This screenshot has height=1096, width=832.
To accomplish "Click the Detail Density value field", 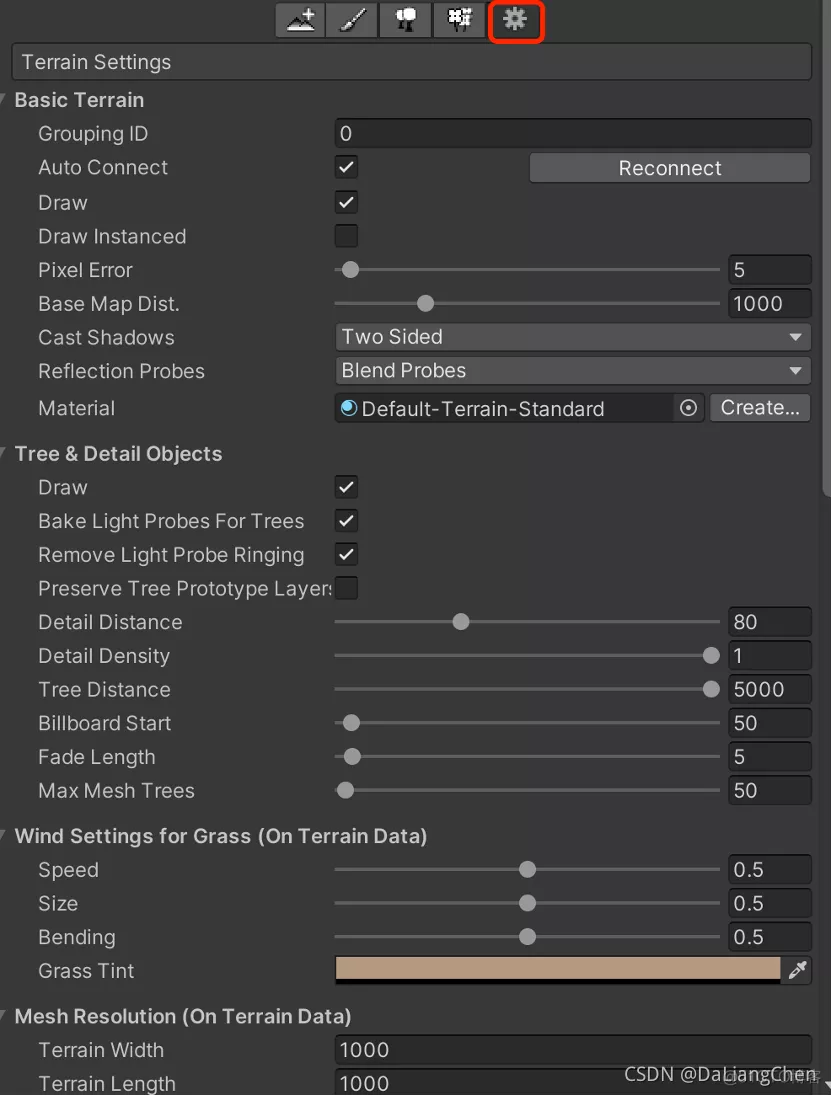I will coord(770,656).
